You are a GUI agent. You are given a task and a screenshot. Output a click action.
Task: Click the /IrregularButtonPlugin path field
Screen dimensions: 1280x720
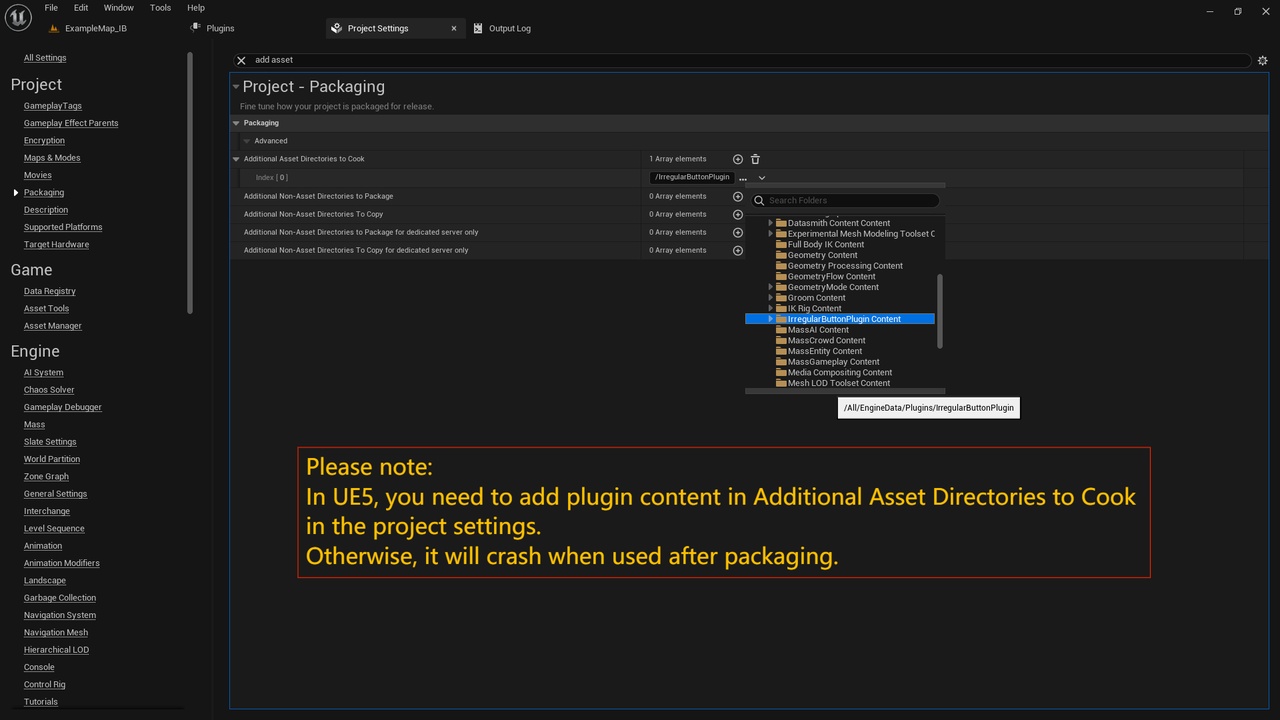(x=692, y=177)
